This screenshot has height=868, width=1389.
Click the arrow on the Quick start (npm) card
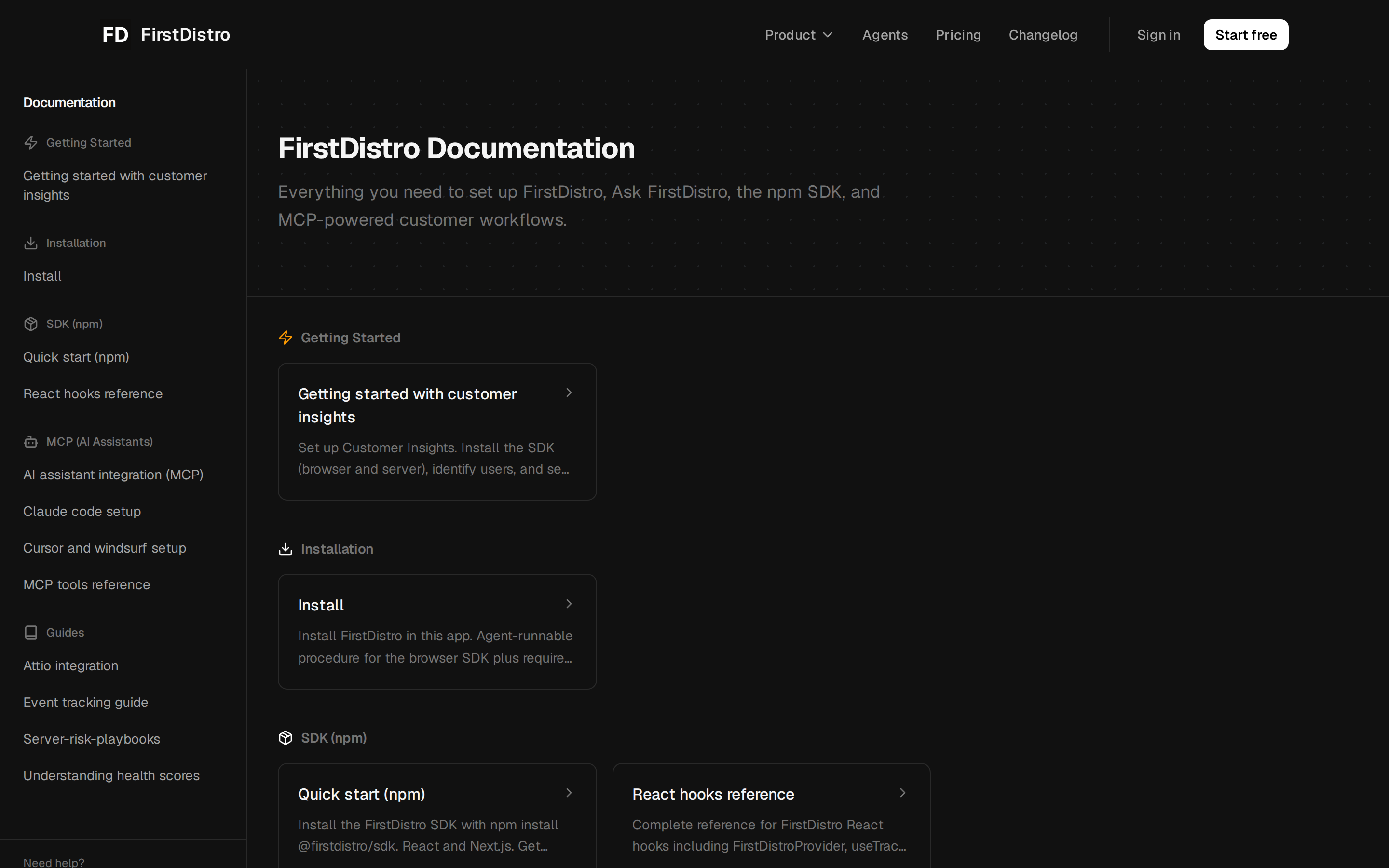coord(569,793)
